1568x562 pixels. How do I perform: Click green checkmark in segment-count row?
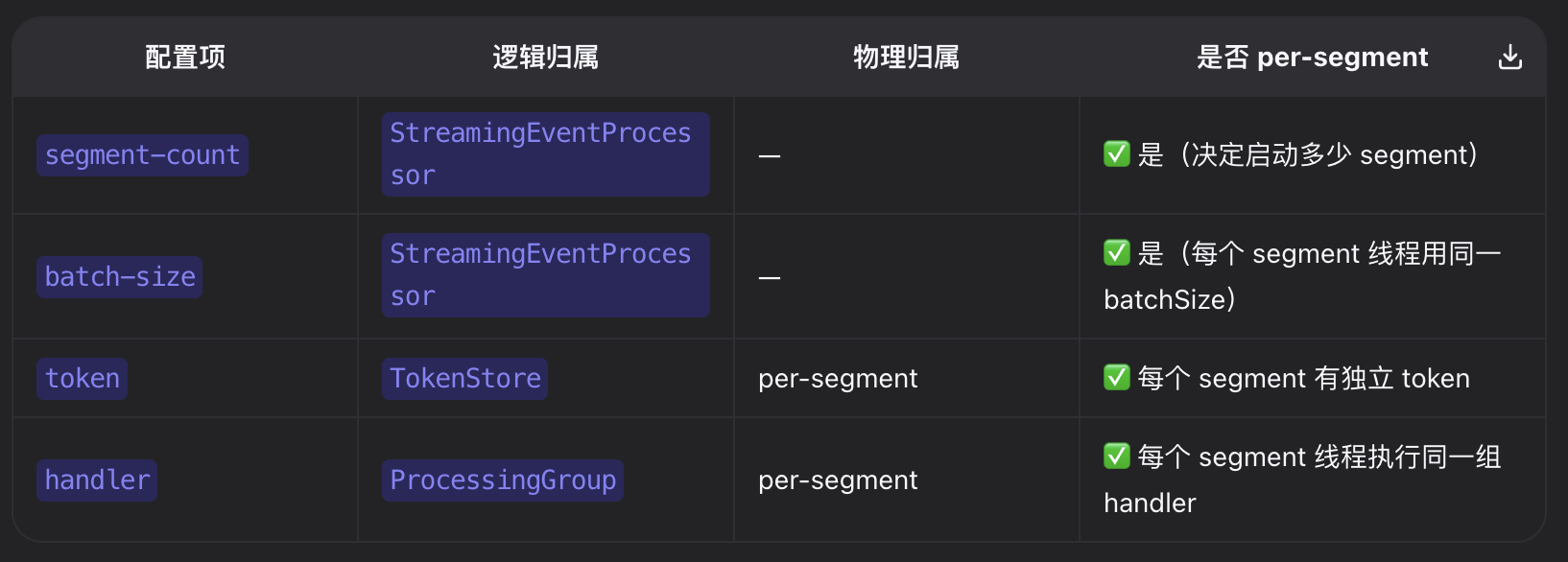(x=1117, y=154)
